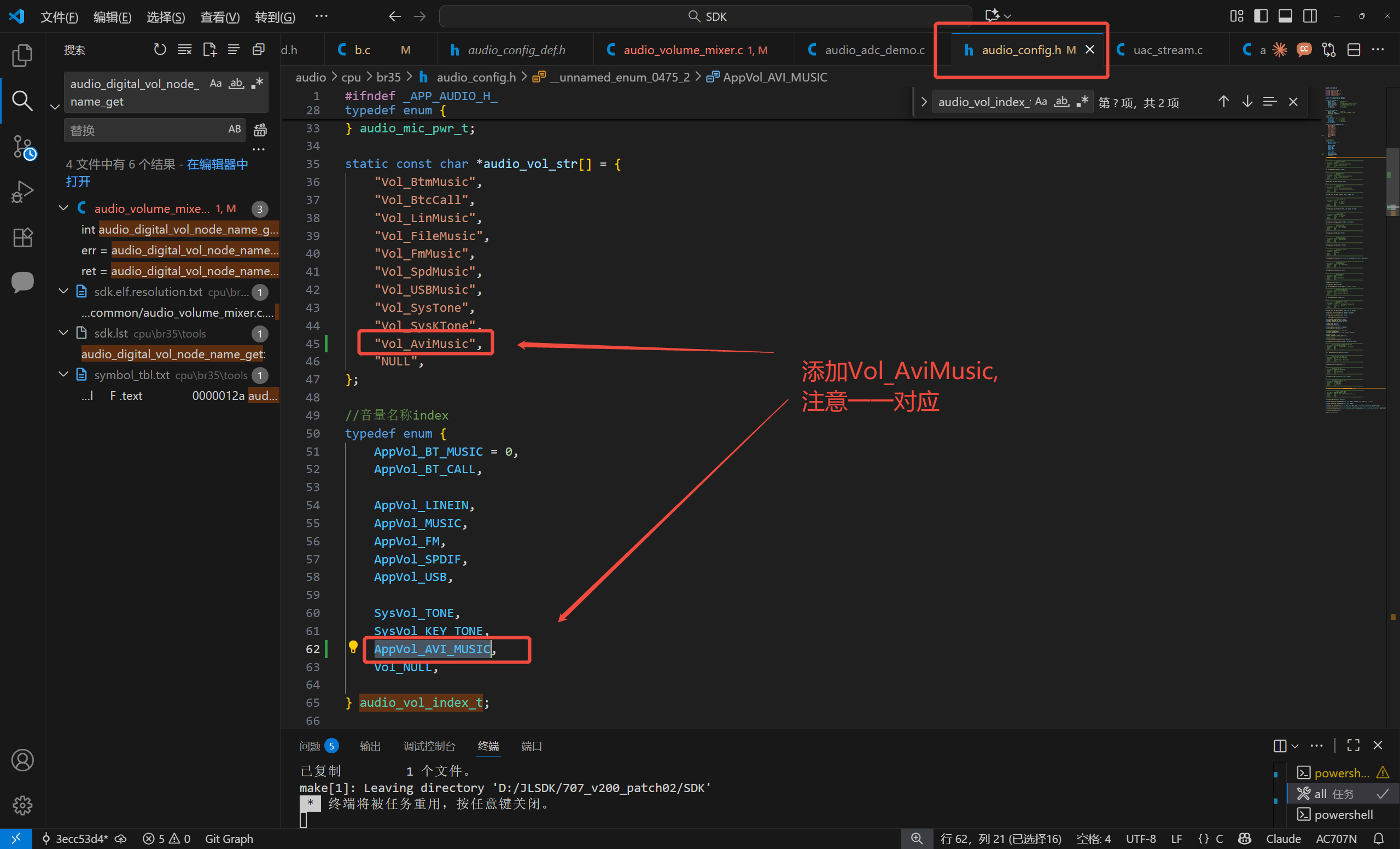
Task: Open the Search view icon
Action: [22, 101]
